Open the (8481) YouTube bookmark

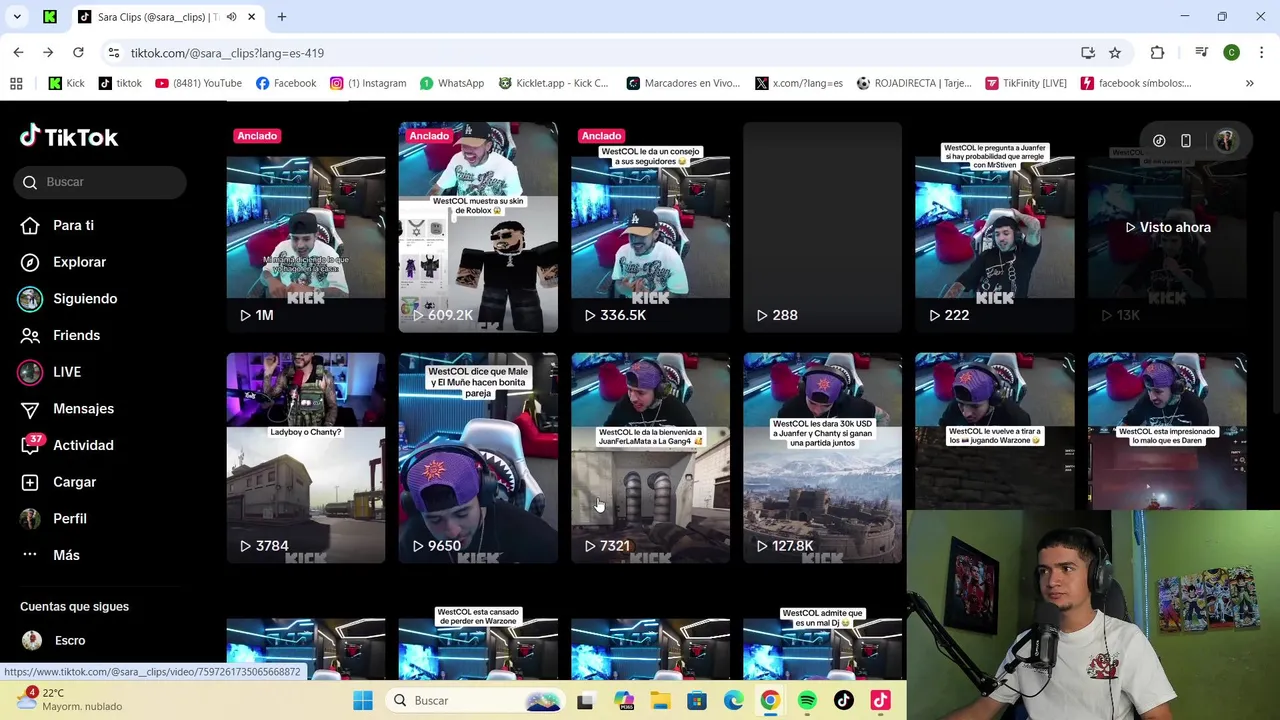pos(198,83)
